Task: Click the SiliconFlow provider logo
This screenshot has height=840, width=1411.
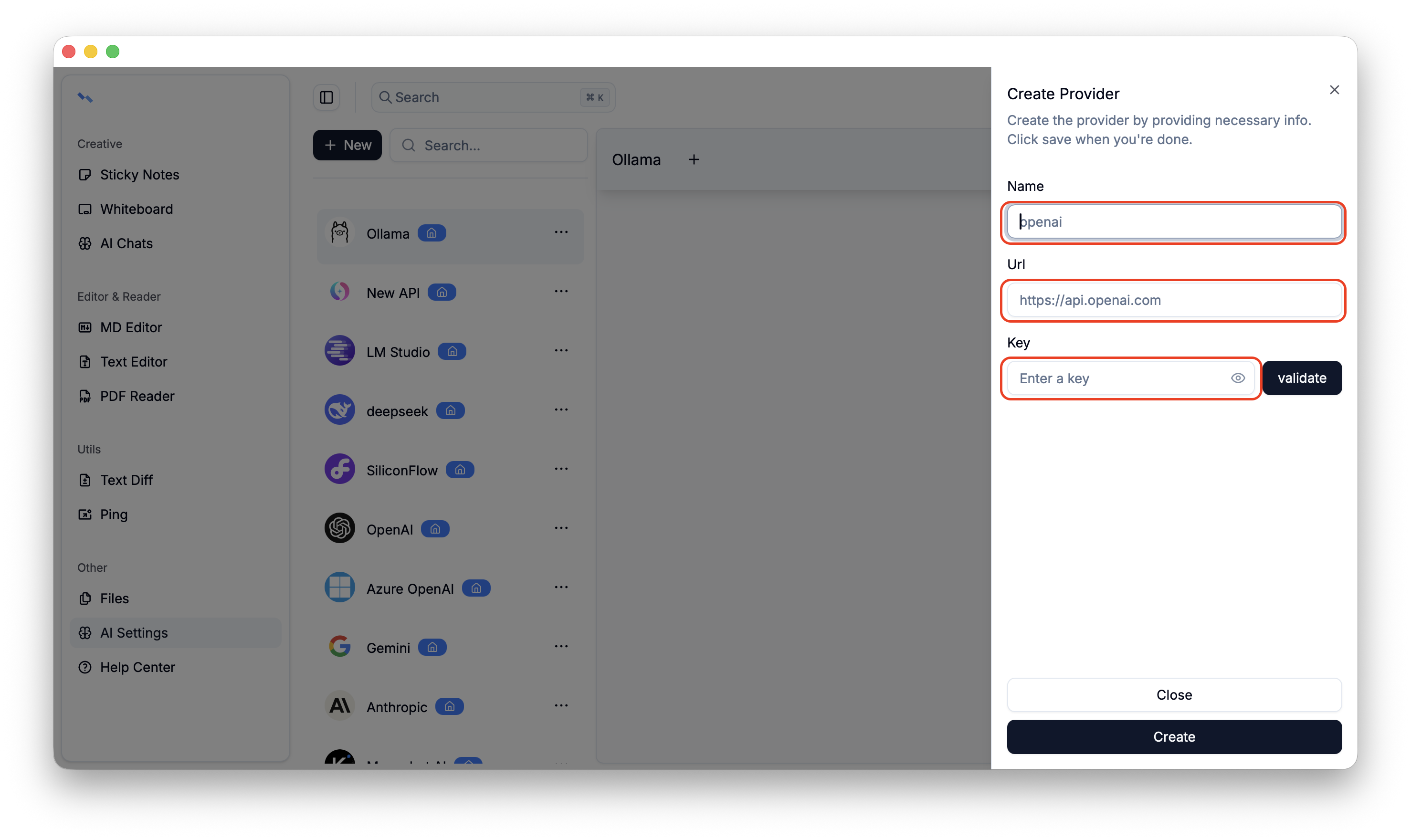Action: [x=339, y=469]
